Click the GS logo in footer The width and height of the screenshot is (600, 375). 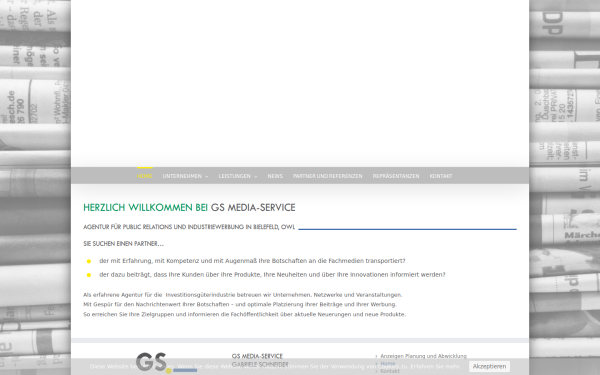click(x=166, y=362)
